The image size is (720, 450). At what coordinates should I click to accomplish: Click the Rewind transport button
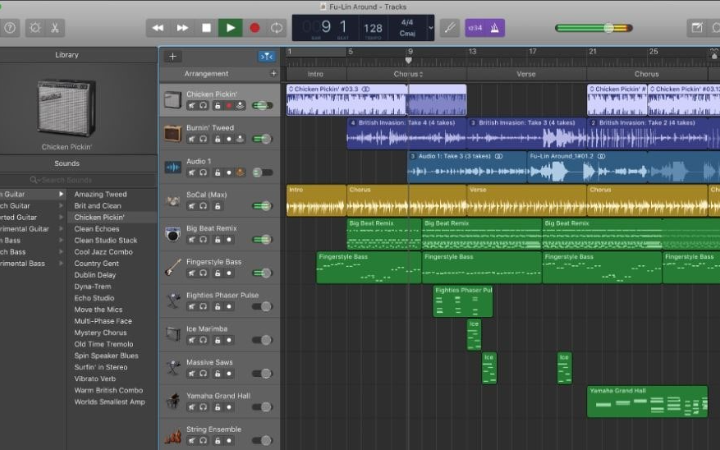tap(158, 28)
